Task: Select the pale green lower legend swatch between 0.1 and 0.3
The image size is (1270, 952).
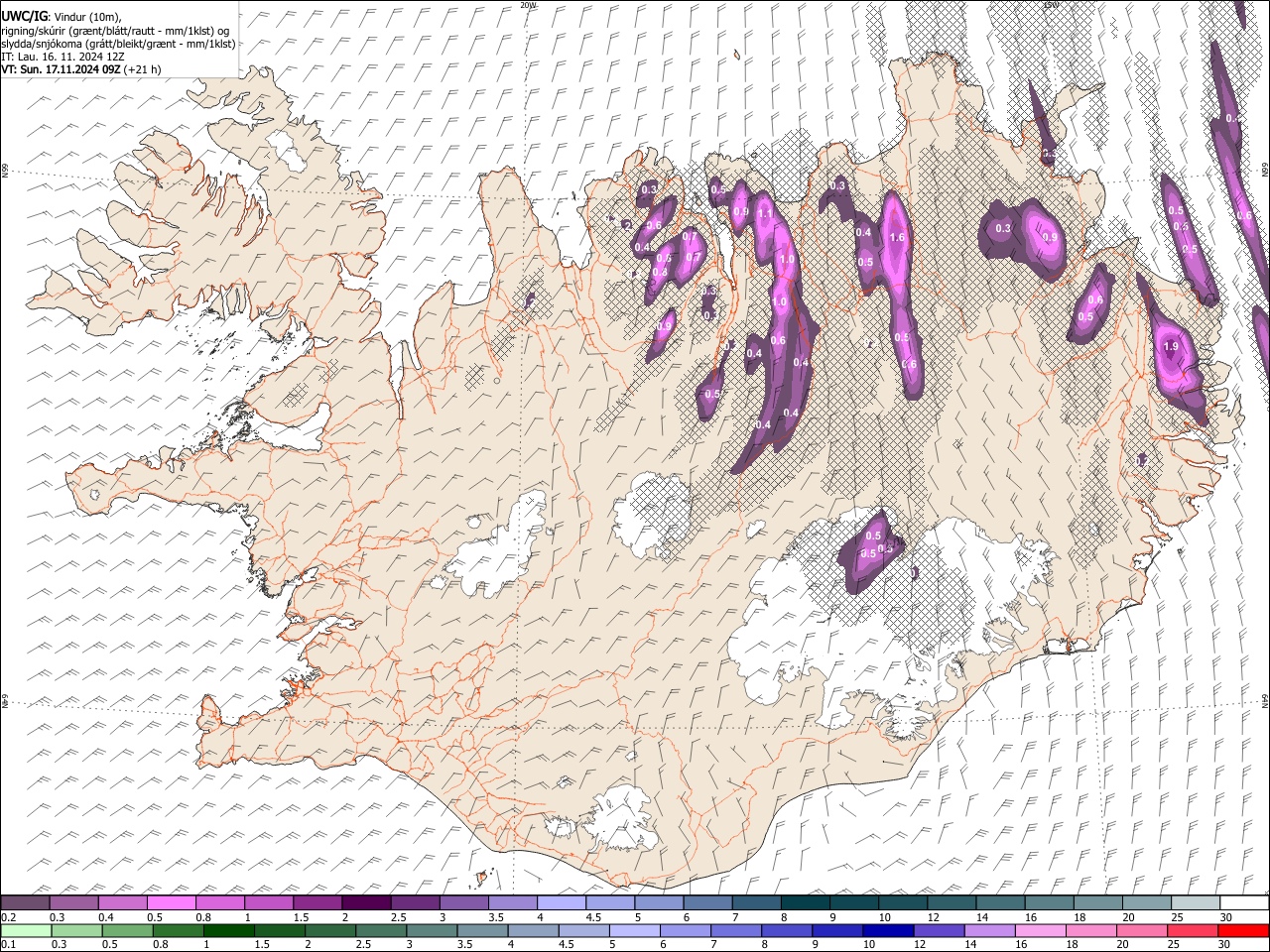Action: click(25, 931)
